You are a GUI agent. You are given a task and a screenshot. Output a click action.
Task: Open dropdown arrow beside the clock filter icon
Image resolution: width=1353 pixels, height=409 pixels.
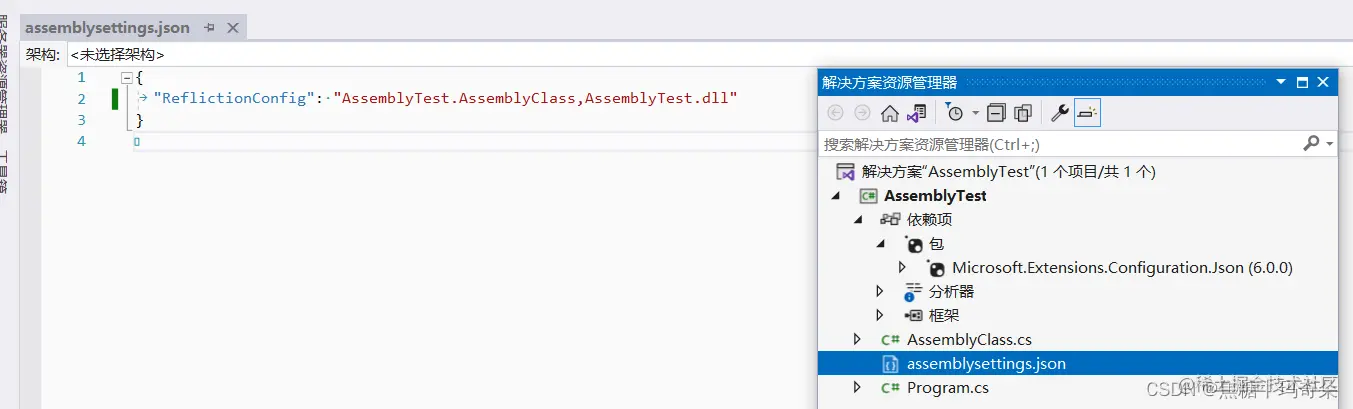tap(975, 114)
